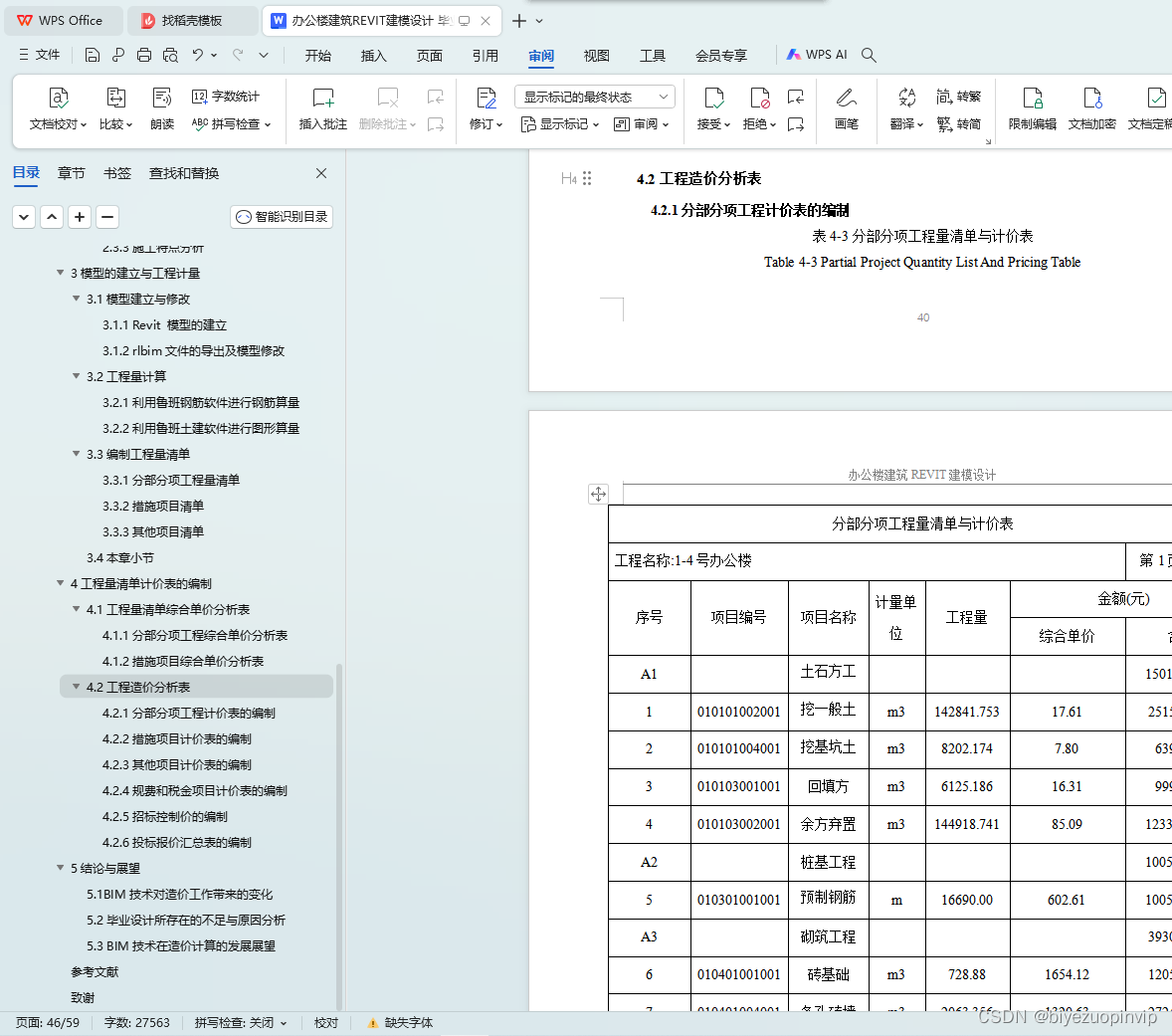Go to 4.2.1 分部分项工程计价表的编制

188,713
